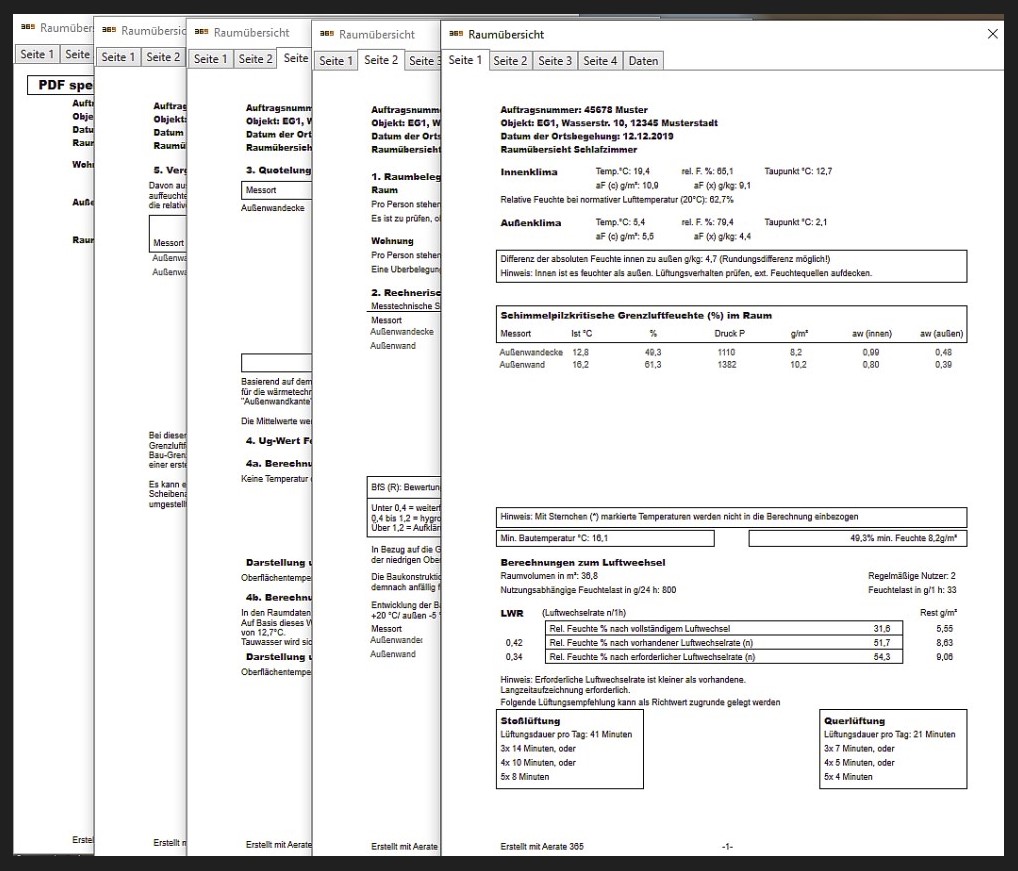
Task: Click 'Auftragsnummer: 45678 Muster' text
Action: coord(573,110)
